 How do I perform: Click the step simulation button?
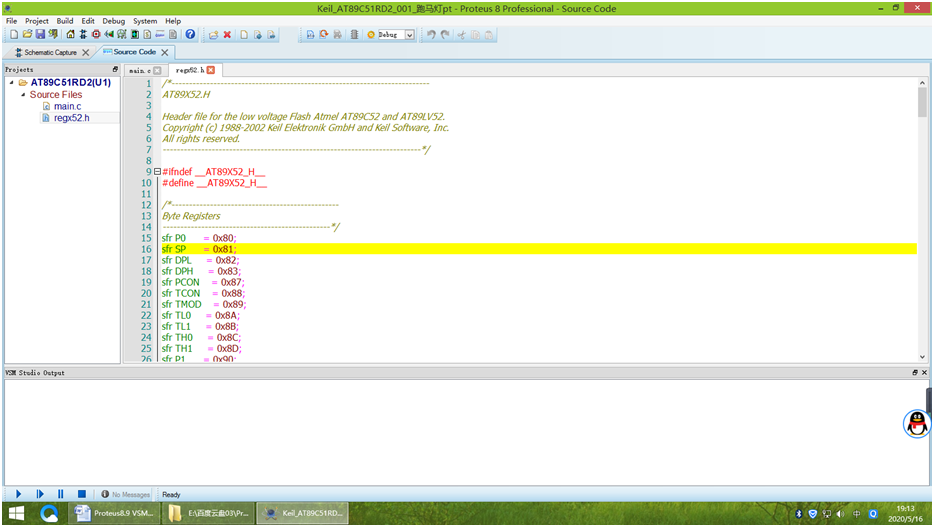pos(40,494)
